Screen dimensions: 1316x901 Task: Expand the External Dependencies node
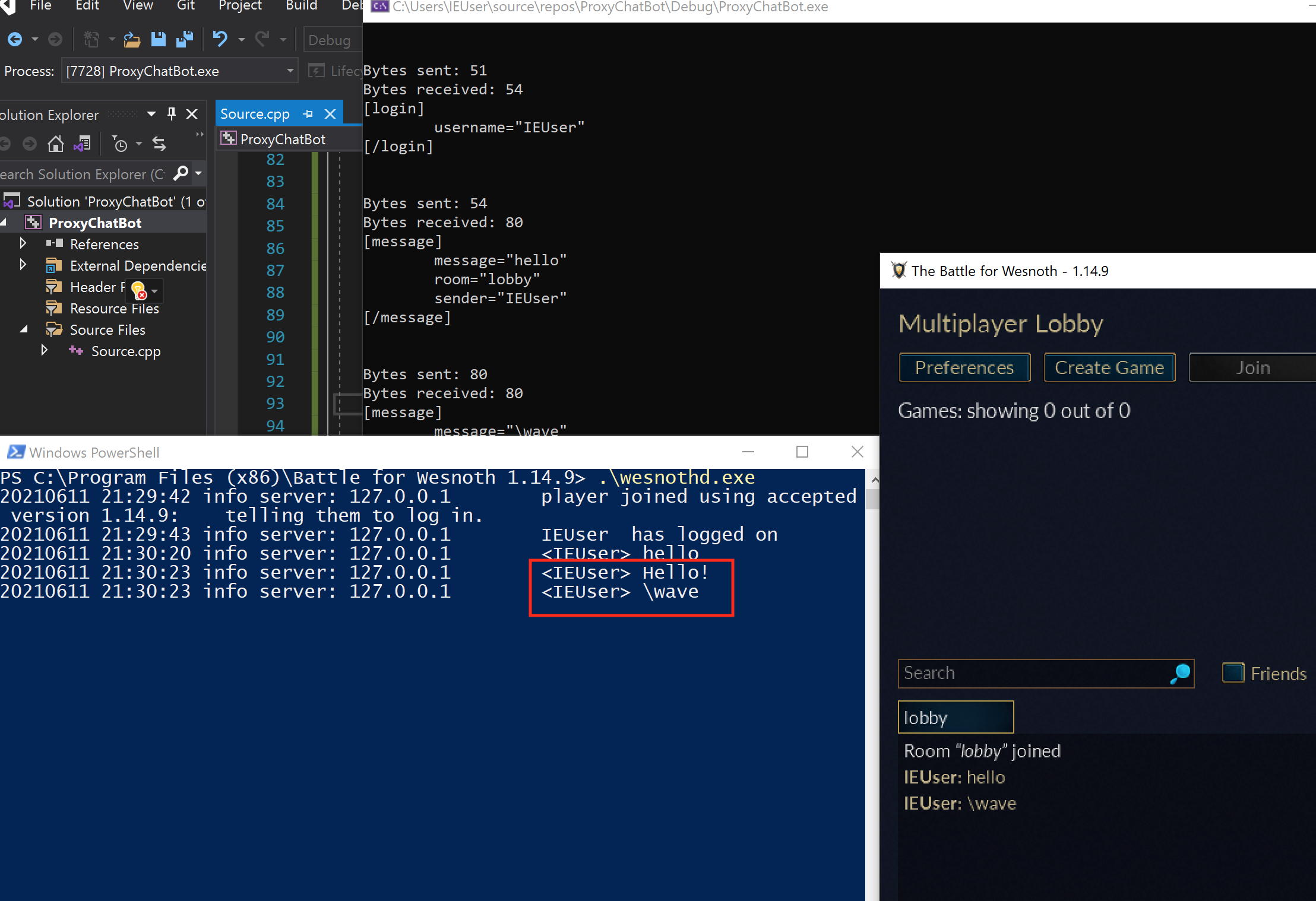click(23, 265)
